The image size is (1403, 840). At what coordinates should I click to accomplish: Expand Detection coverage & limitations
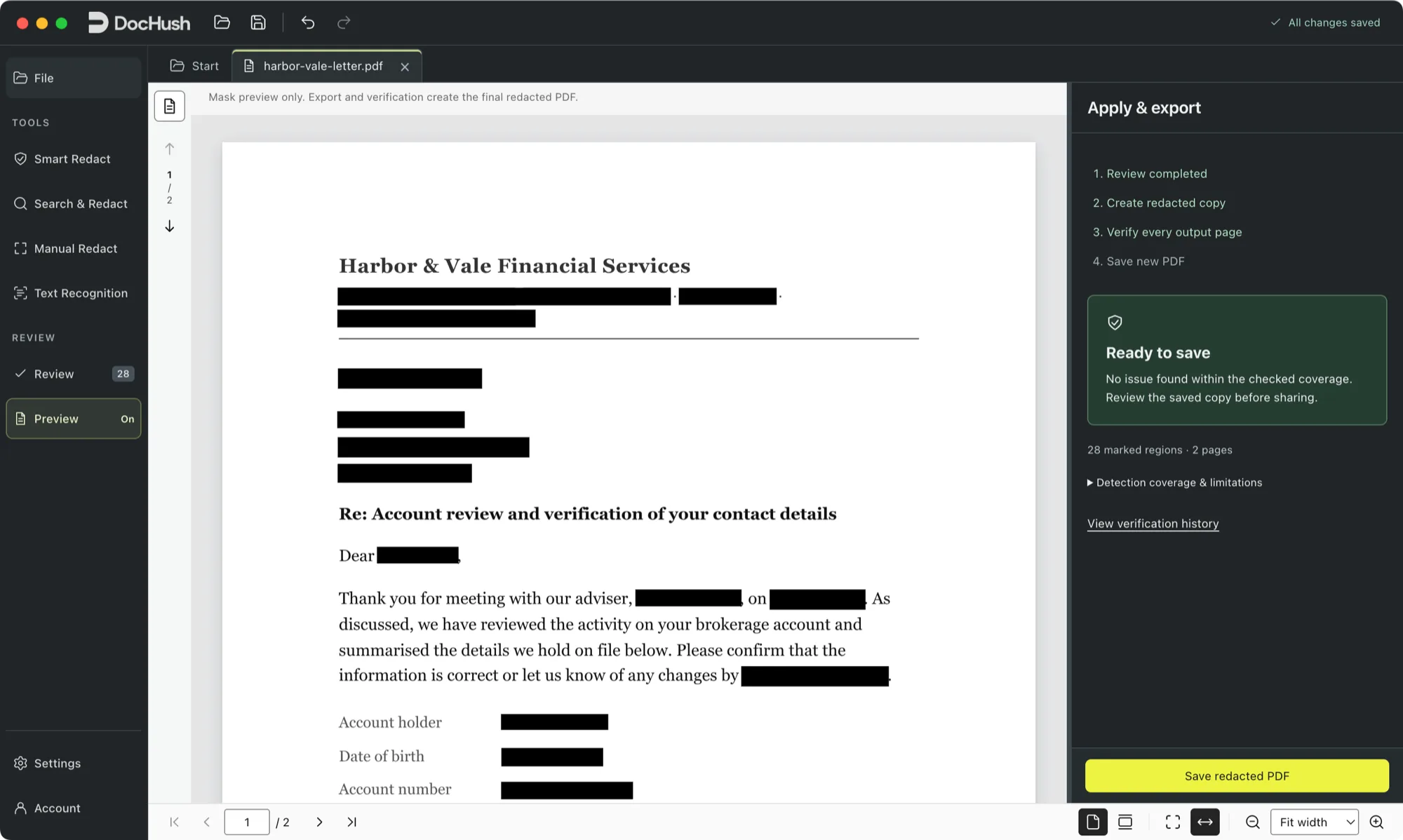coord(1174,482)
